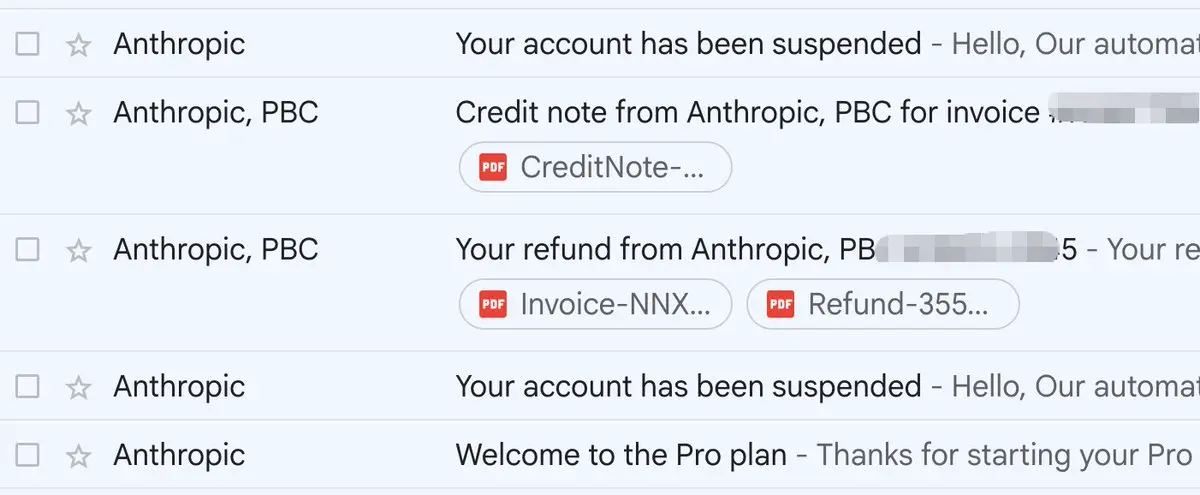The image size is (1200, 495).
Task: Star the Credit note from Anthropic email
Action: click(x=78, y=113)
